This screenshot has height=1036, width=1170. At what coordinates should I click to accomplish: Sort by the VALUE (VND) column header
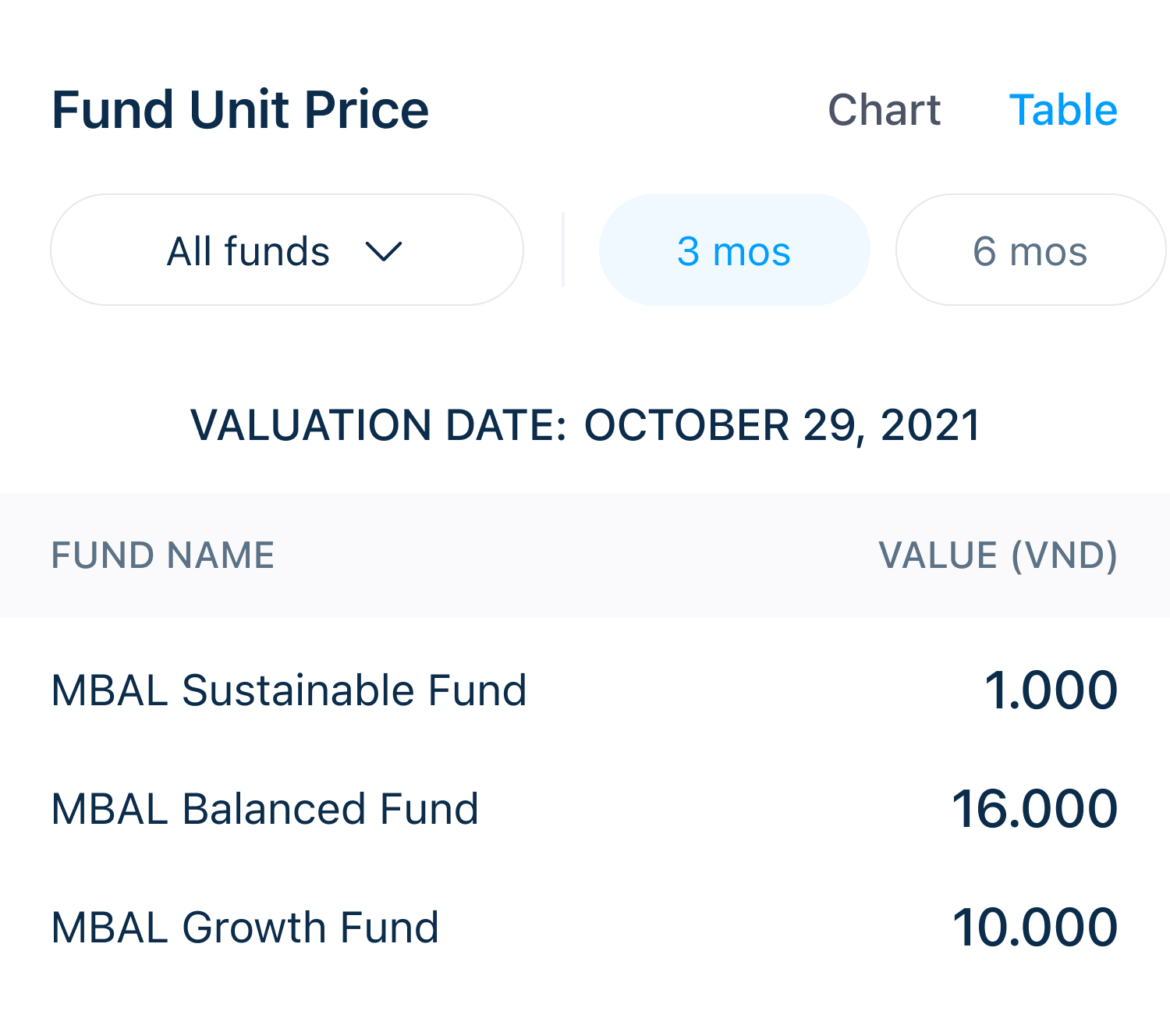click(998, 555)
